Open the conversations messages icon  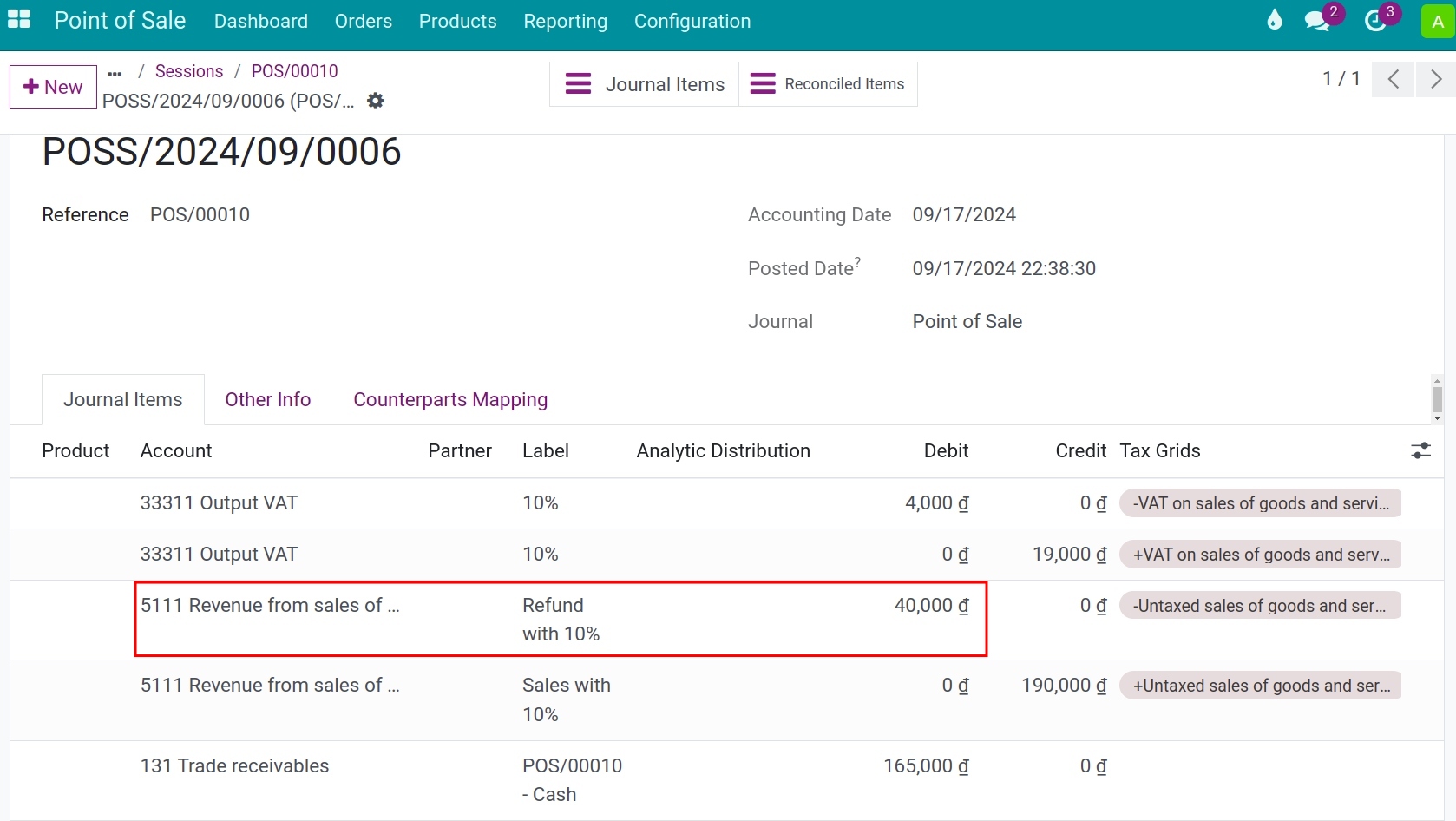click(1317, 21)
